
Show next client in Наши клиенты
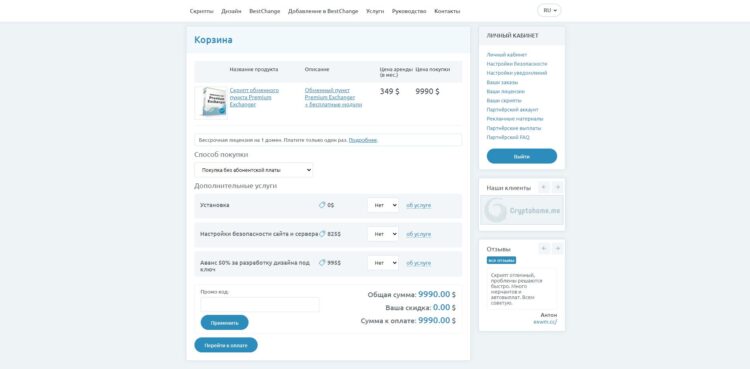557,187
